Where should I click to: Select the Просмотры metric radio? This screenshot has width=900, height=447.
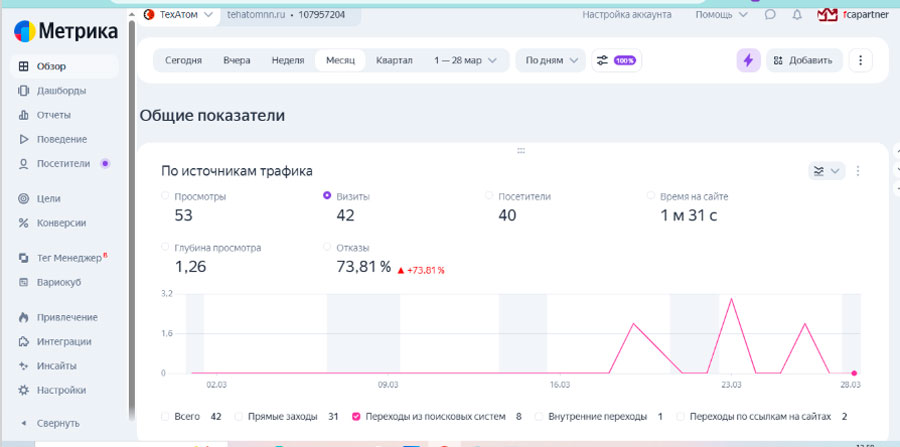[x=165, y=196]
